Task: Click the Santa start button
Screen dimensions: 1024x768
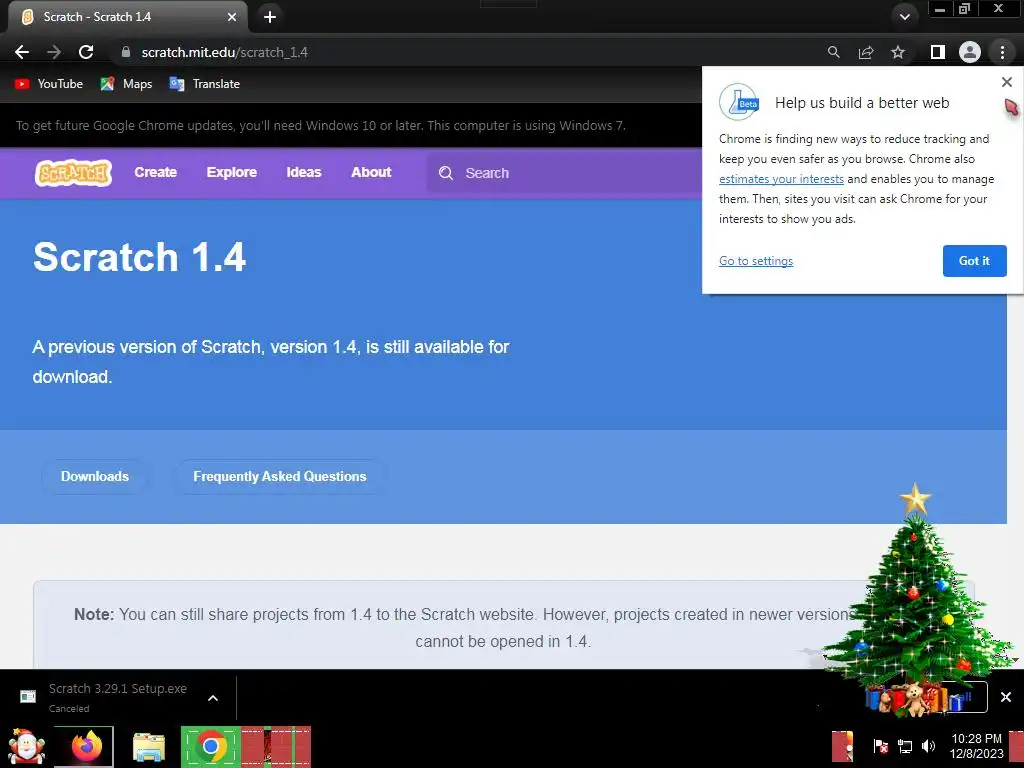Action: pos(27,746)
